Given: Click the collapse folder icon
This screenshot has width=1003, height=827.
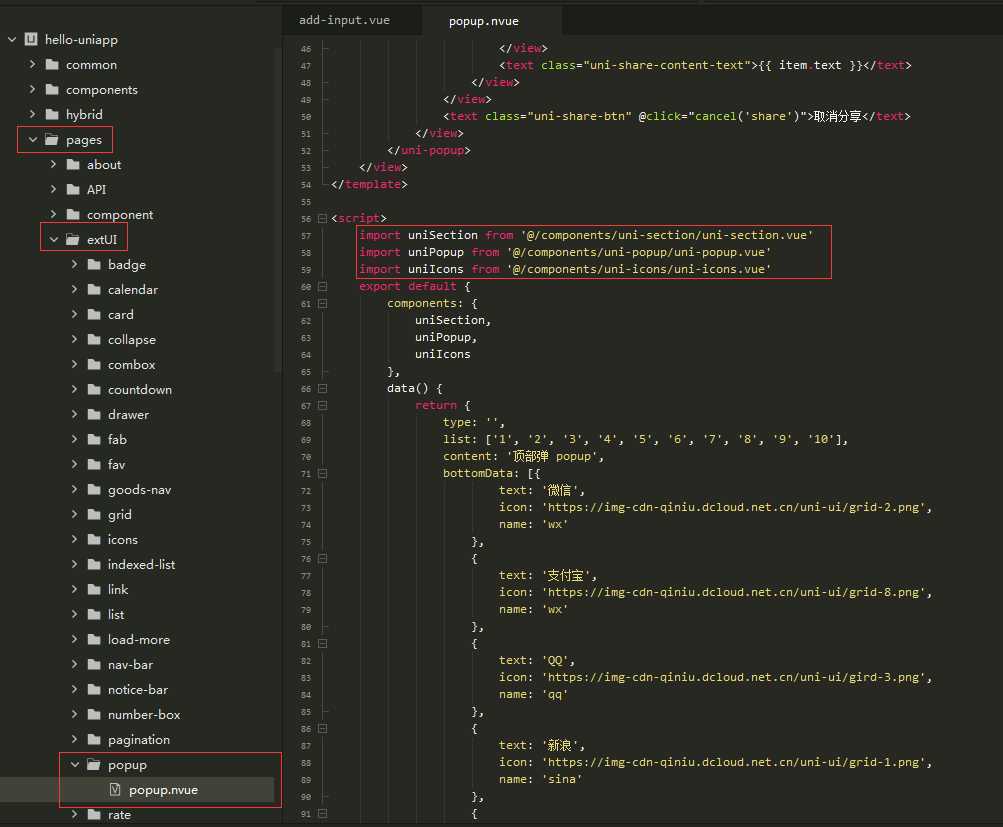Looking at the screenshot, I should click(94, 340).
